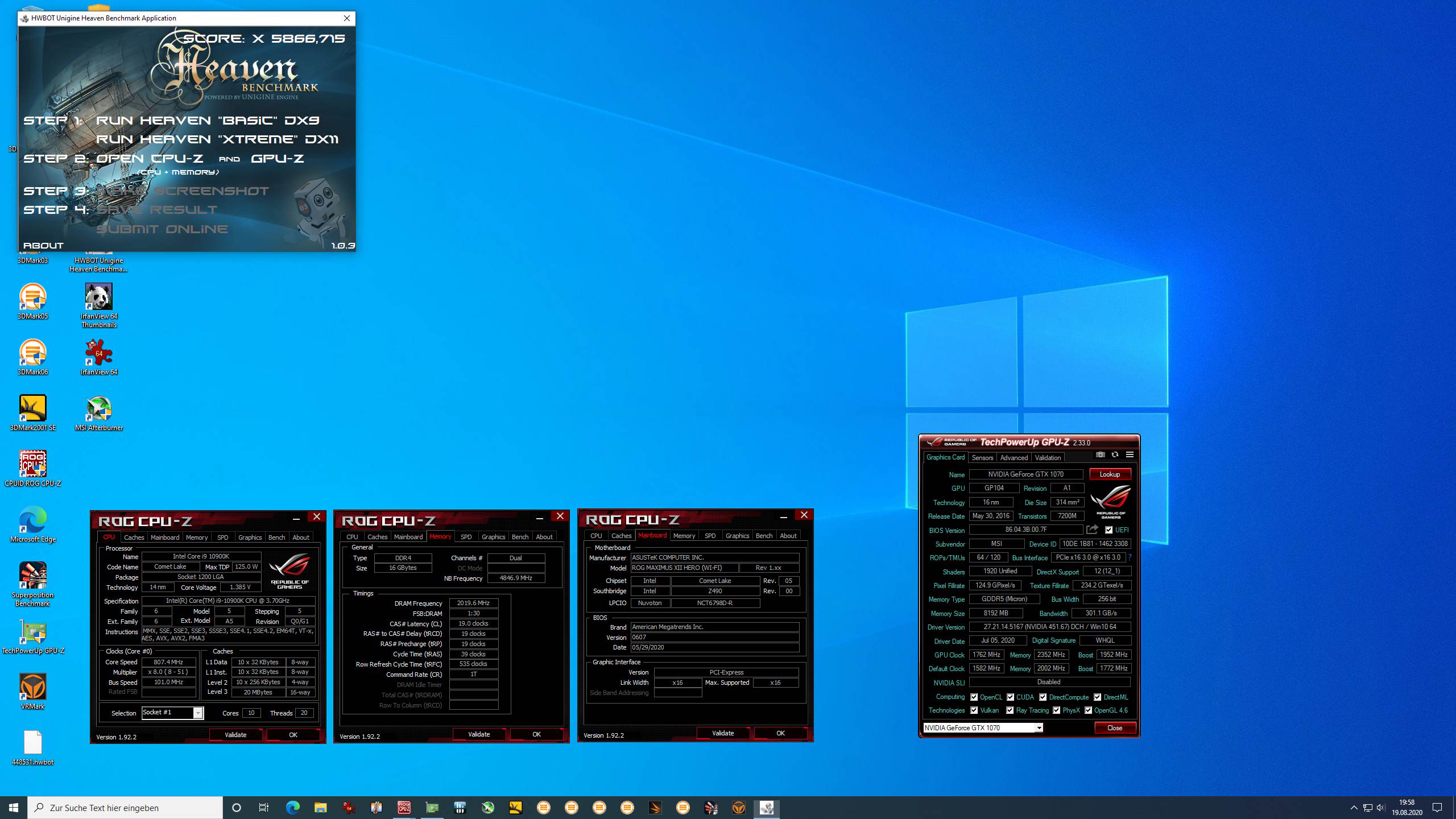This screenshot has height=819, width=1456.
Task: Click the Cortana circle on taskbar
Action: tap(237, 808)
